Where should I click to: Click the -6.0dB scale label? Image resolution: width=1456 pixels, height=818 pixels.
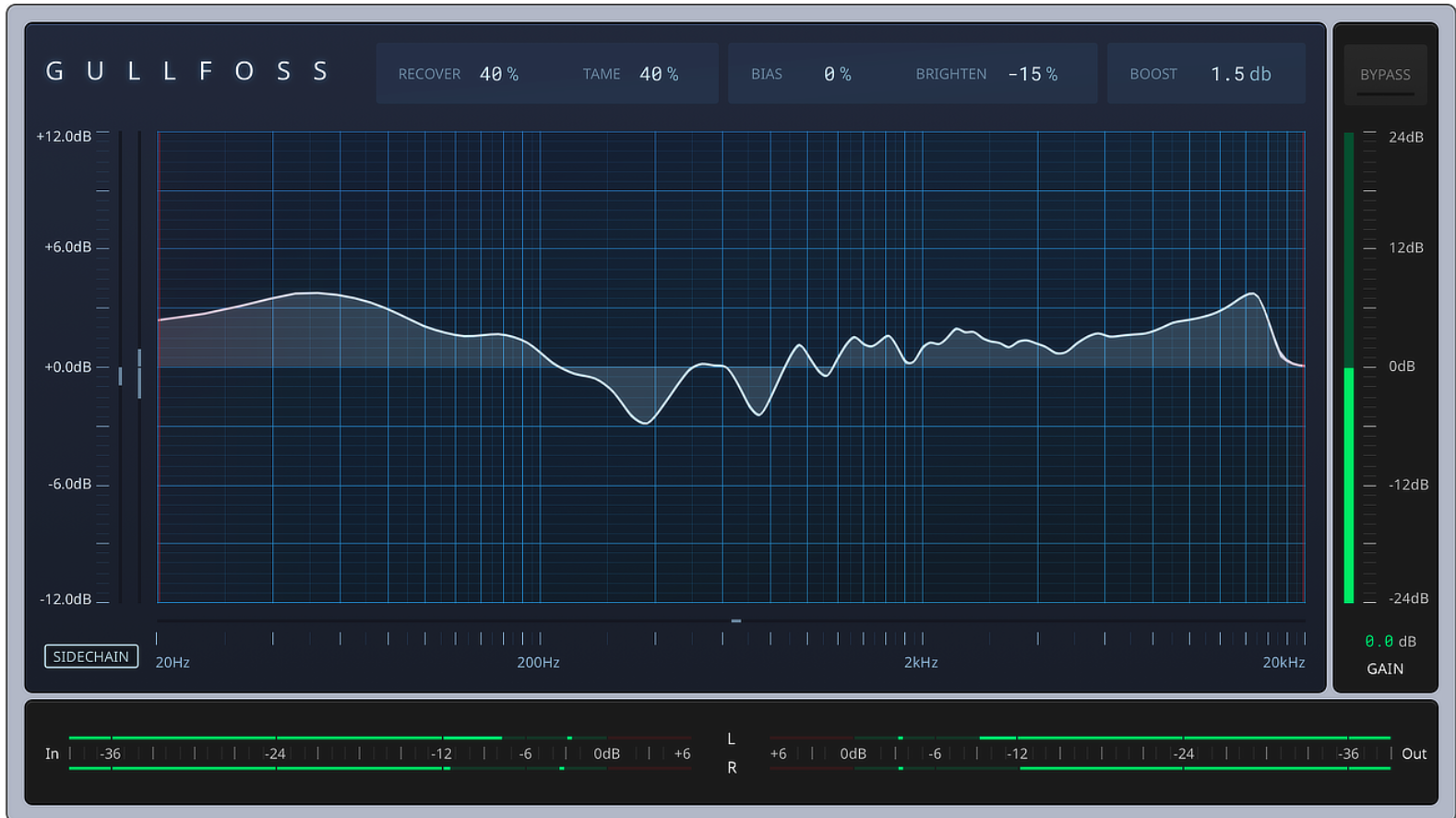point(69,485)
